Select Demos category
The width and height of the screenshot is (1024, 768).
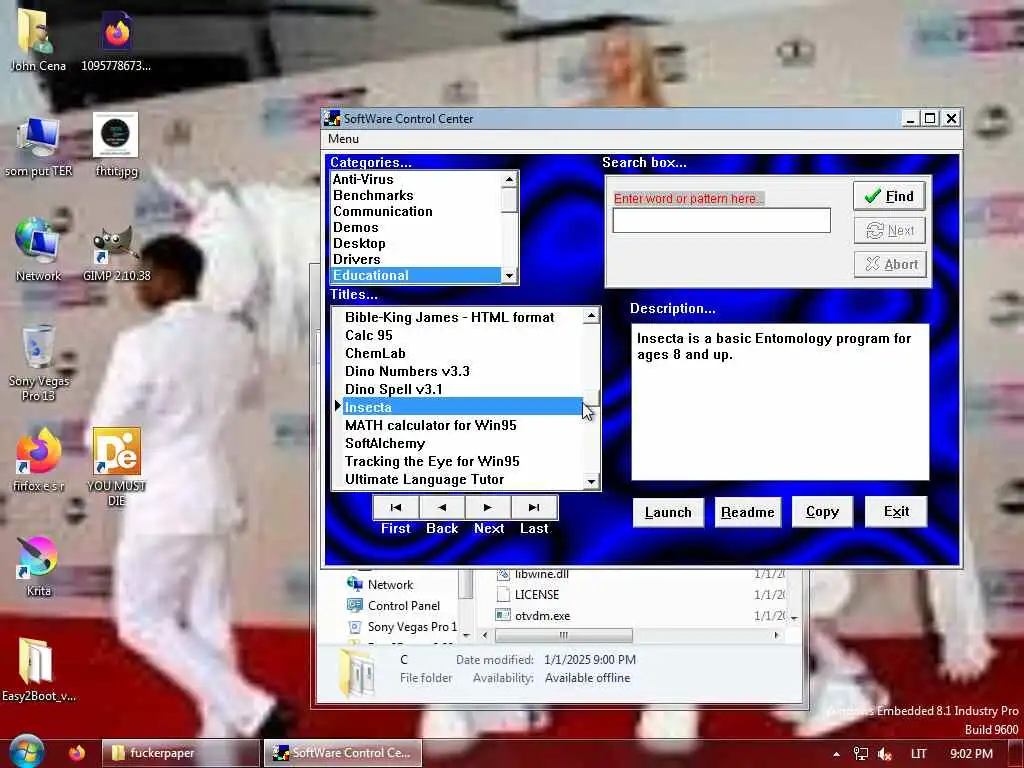tap(415, 227)
